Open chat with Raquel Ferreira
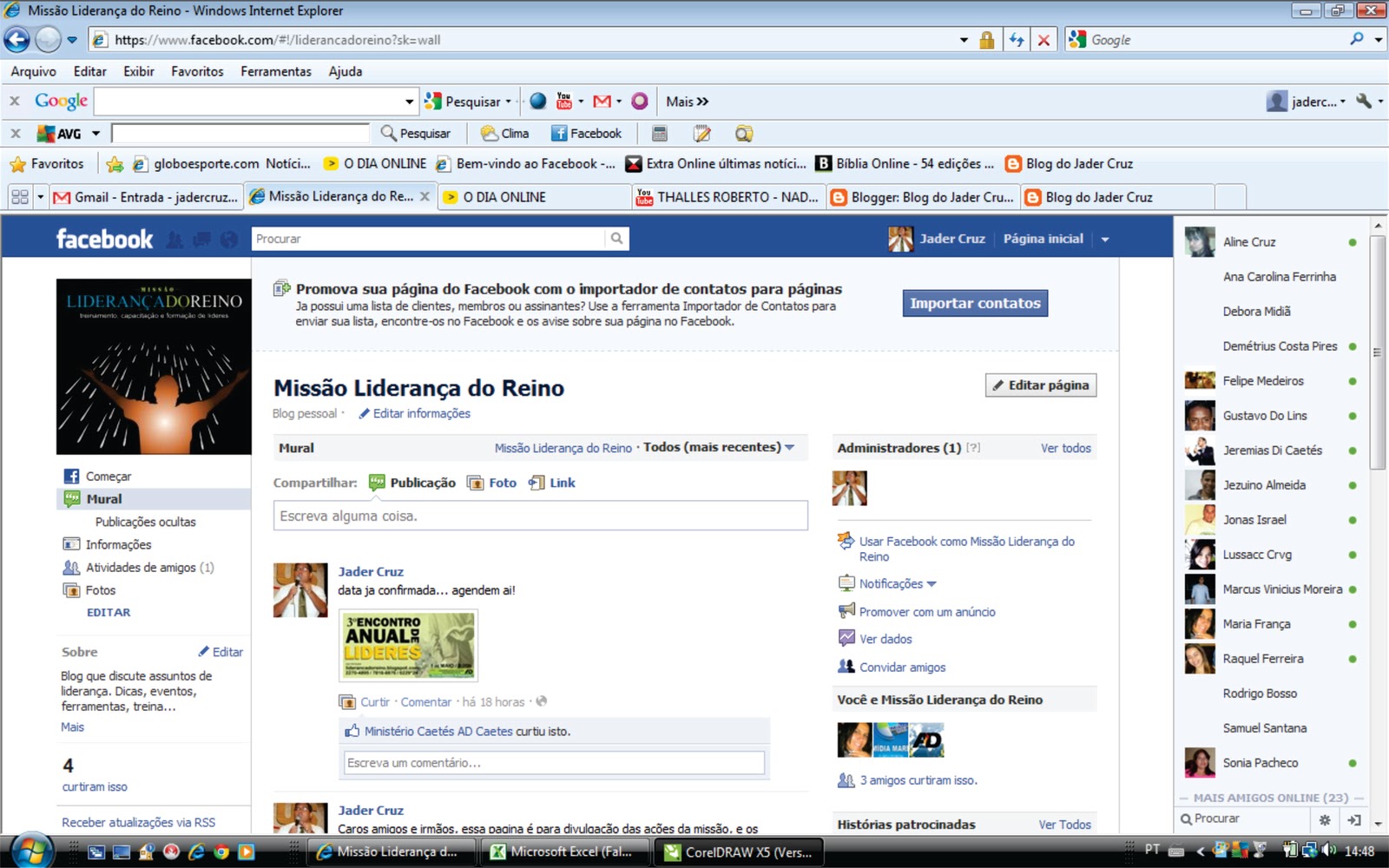The height and width of the screenshot is (868, 1389). (x=1270, y=659)
